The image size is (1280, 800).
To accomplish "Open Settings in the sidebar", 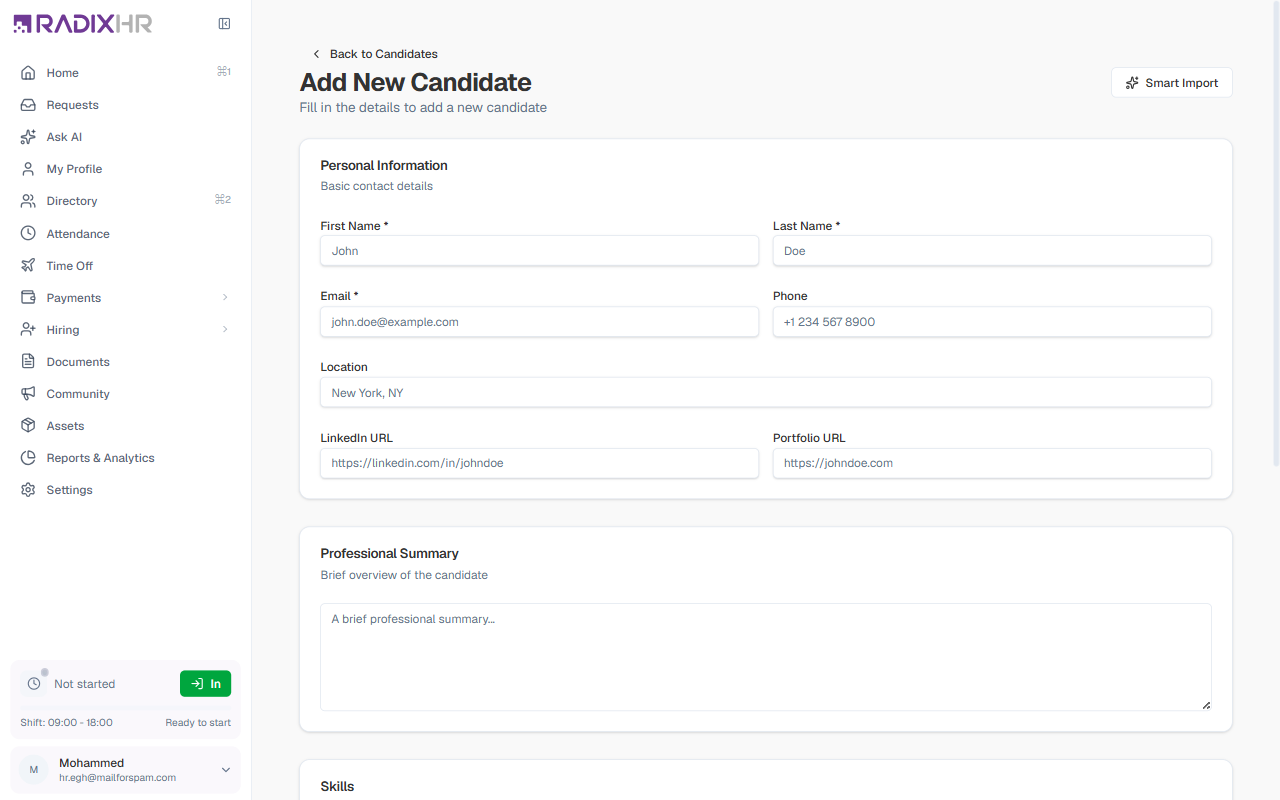I will (125, 490).
